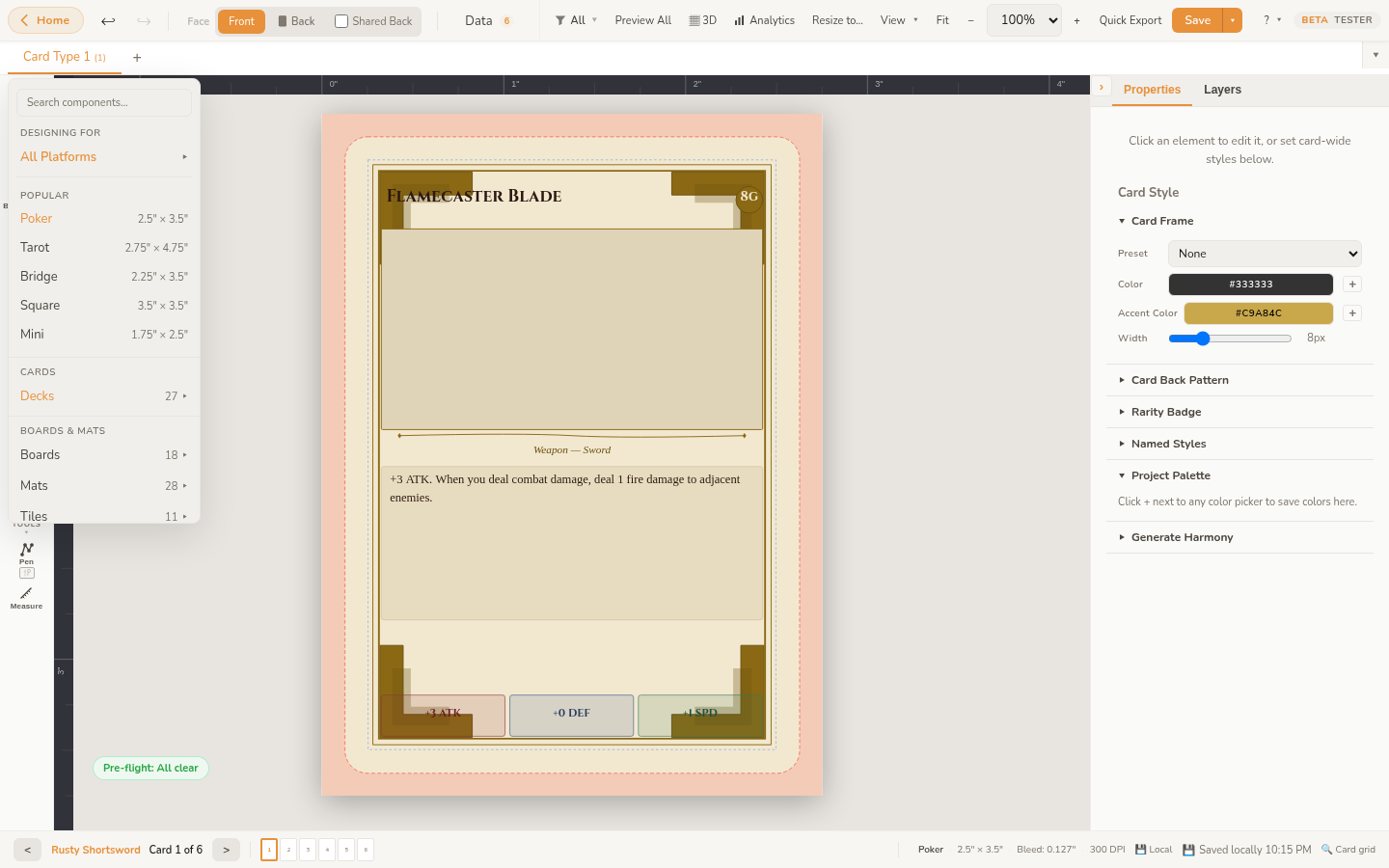The height and width of the screenshot is (868, 1389).
Task: Click the Pre-flight: All clear badge
Action: (150, 769)
